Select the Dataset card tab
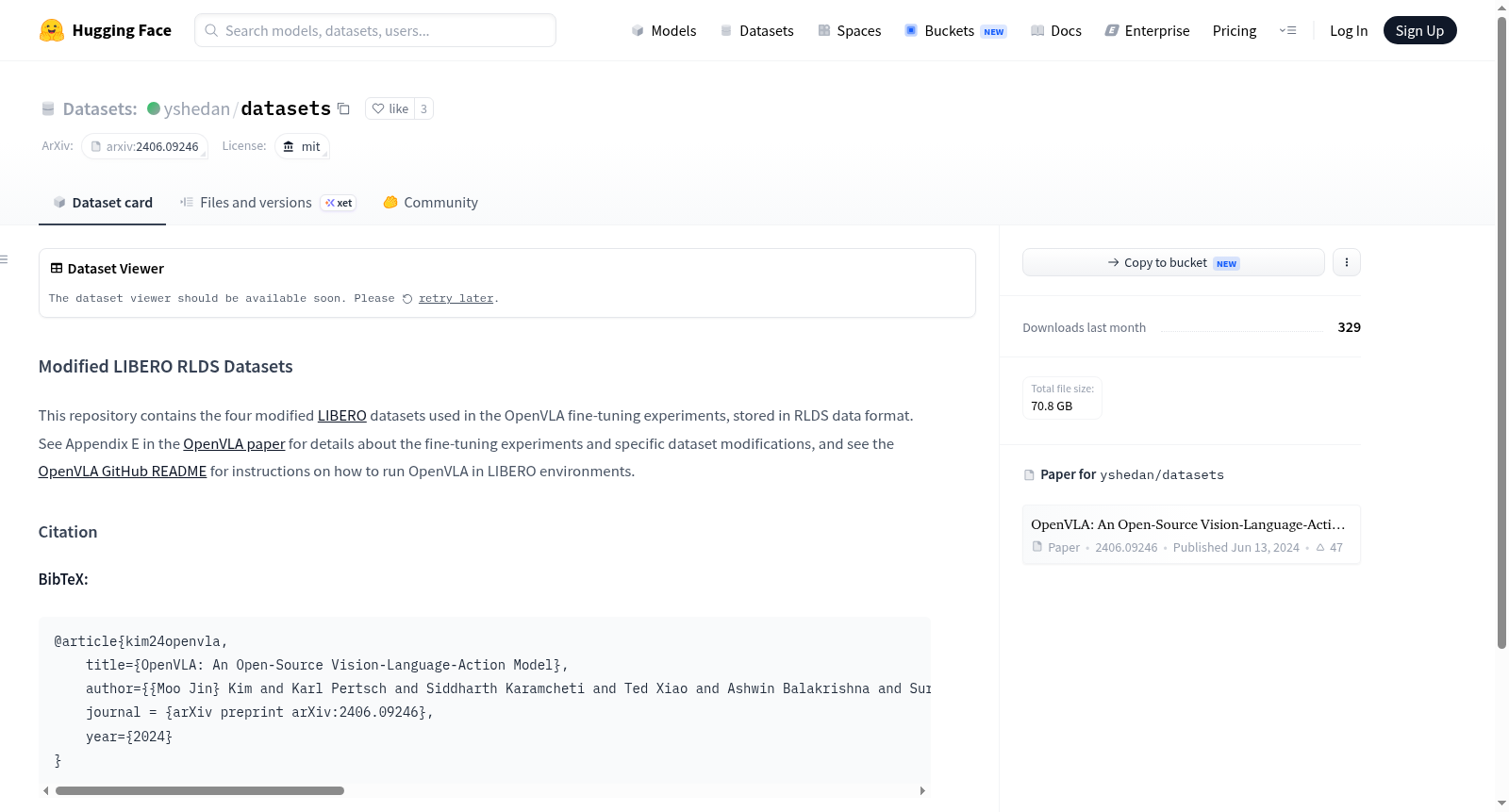1509x812 pixels. click(x=102, y=203)
